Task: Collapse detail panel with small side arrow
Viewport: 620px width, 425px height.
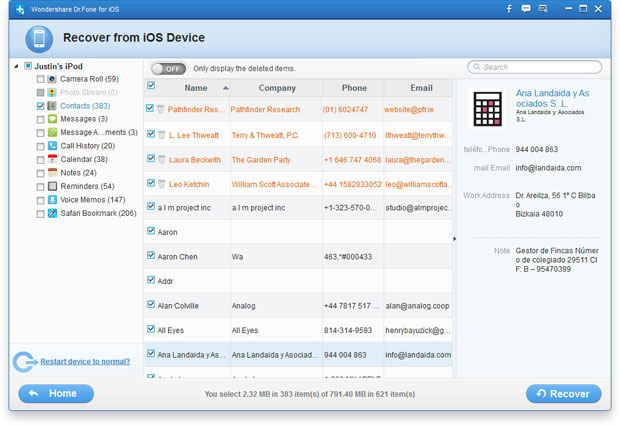Action: pyautogui.click(x=455, y=238)
